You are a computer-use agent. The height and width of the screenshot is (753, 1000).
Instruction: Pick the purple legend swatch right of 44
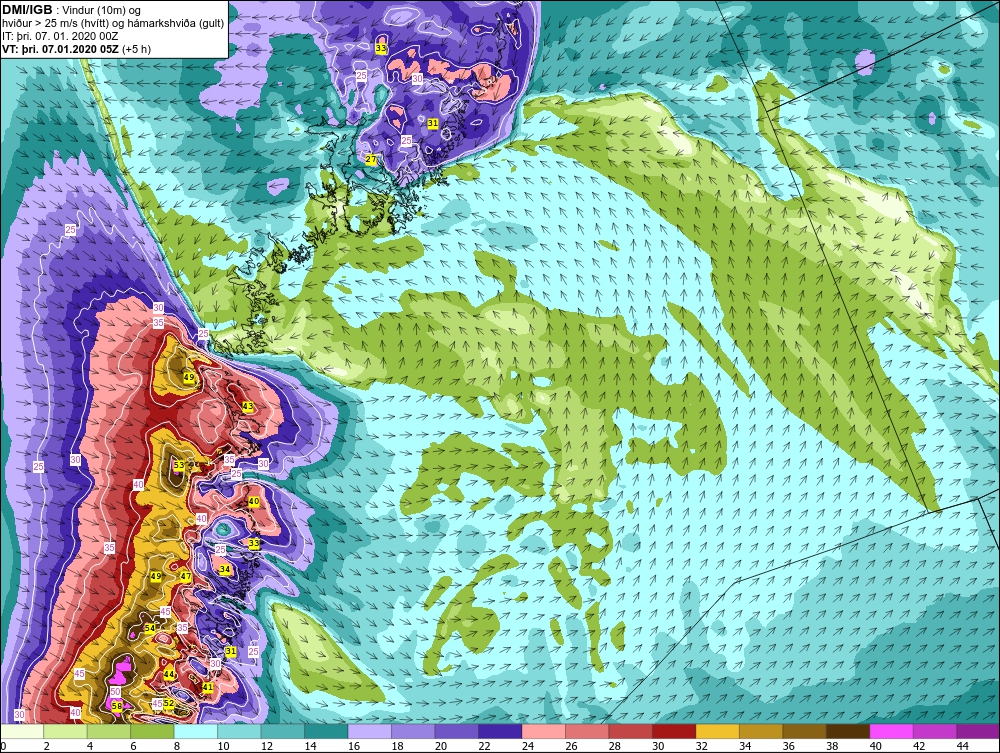click(x=978, y=731)
